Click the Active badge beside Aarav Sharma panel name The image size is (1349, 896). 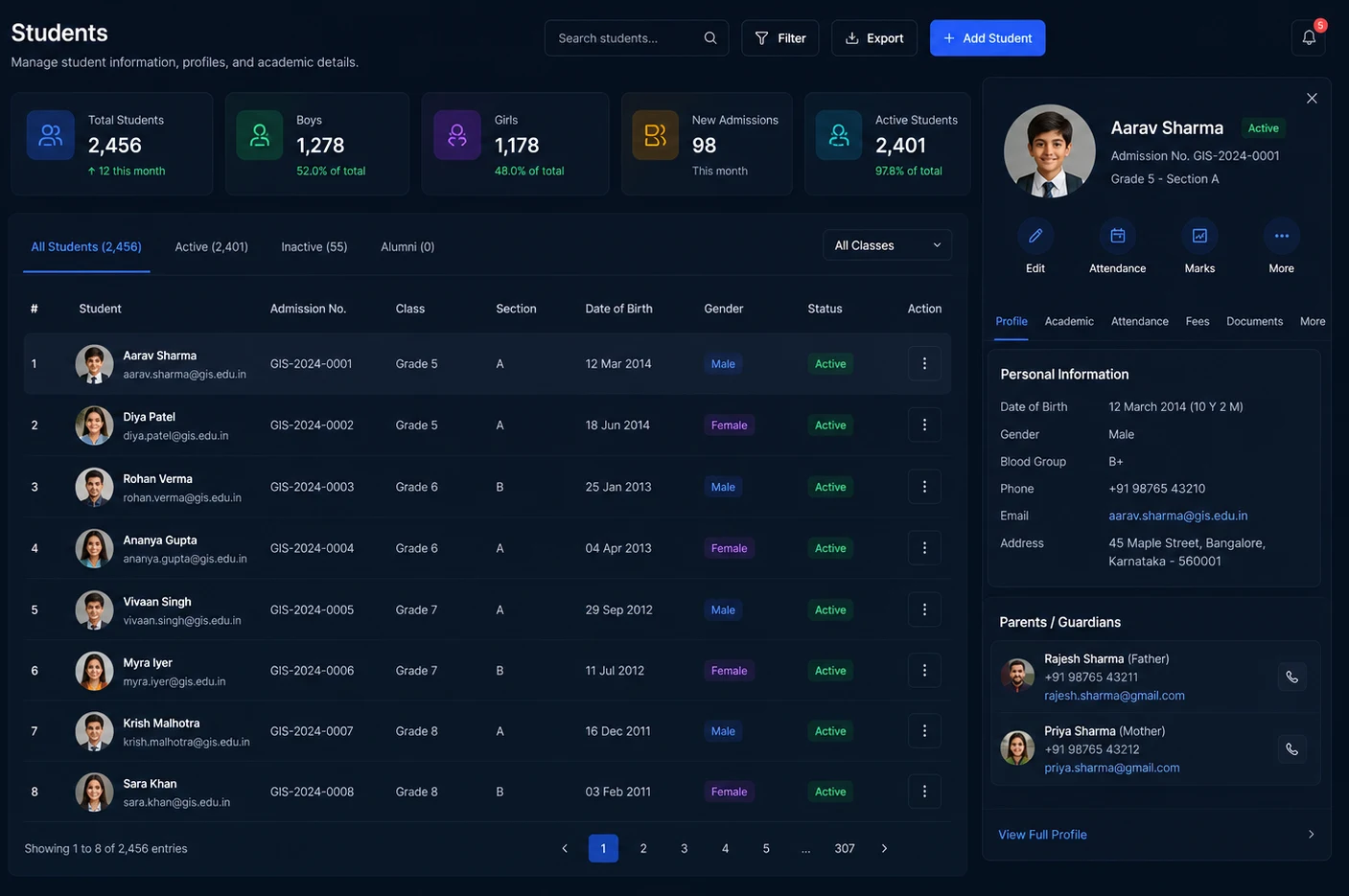1263,128
